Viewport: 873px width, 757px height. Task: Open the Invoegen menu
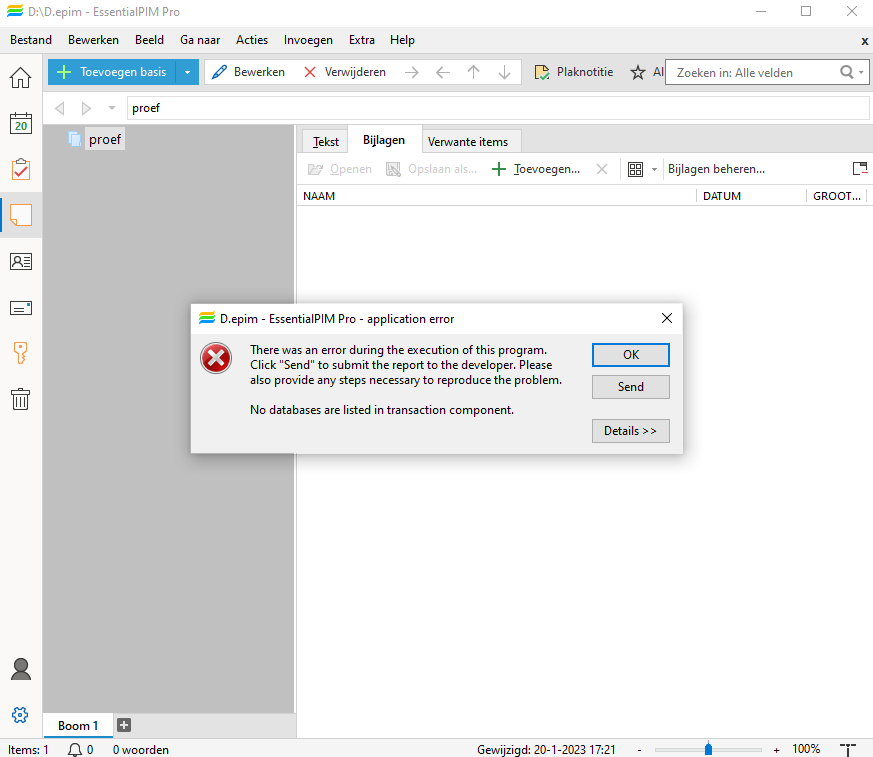click(308, 40)
